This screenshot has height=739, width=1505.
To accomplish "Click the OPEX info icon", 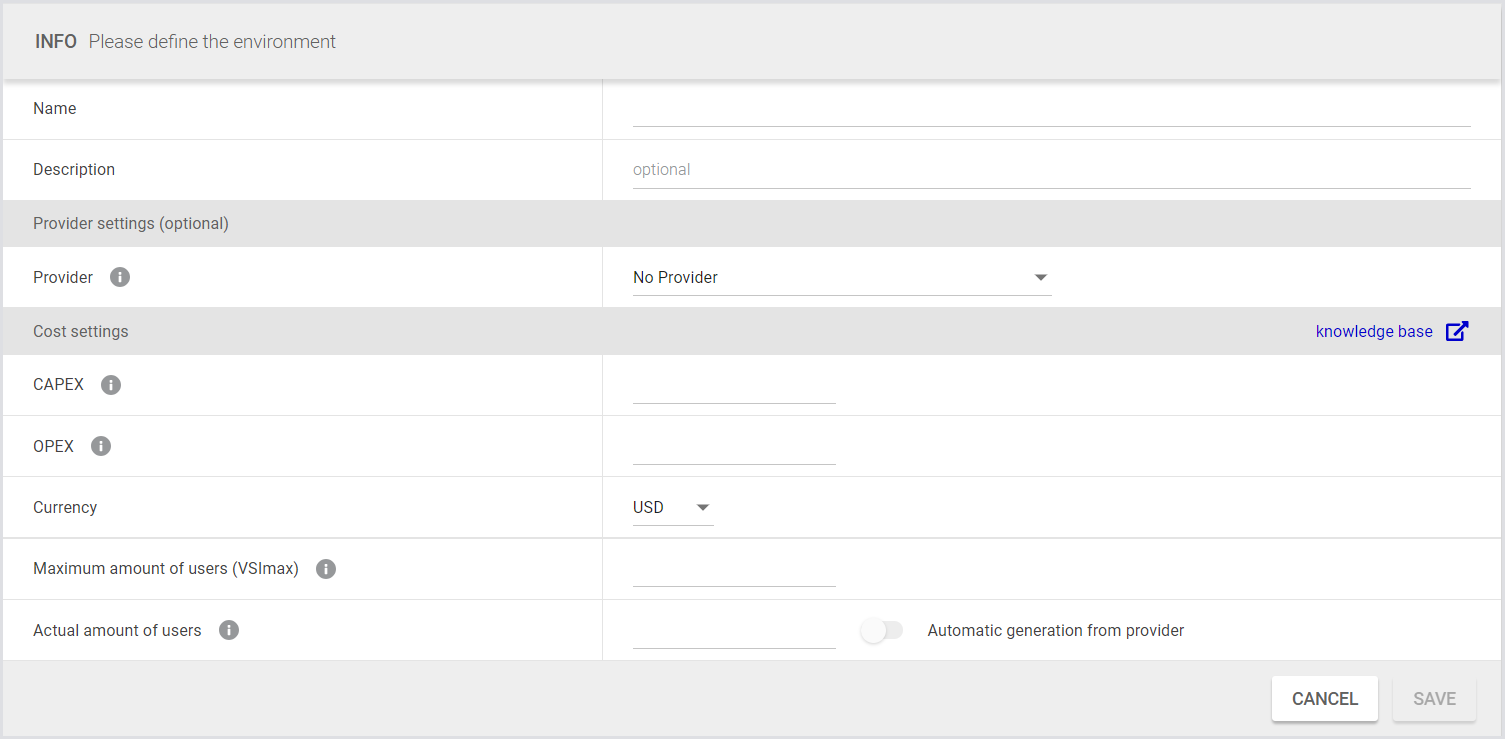I will 101,446.
